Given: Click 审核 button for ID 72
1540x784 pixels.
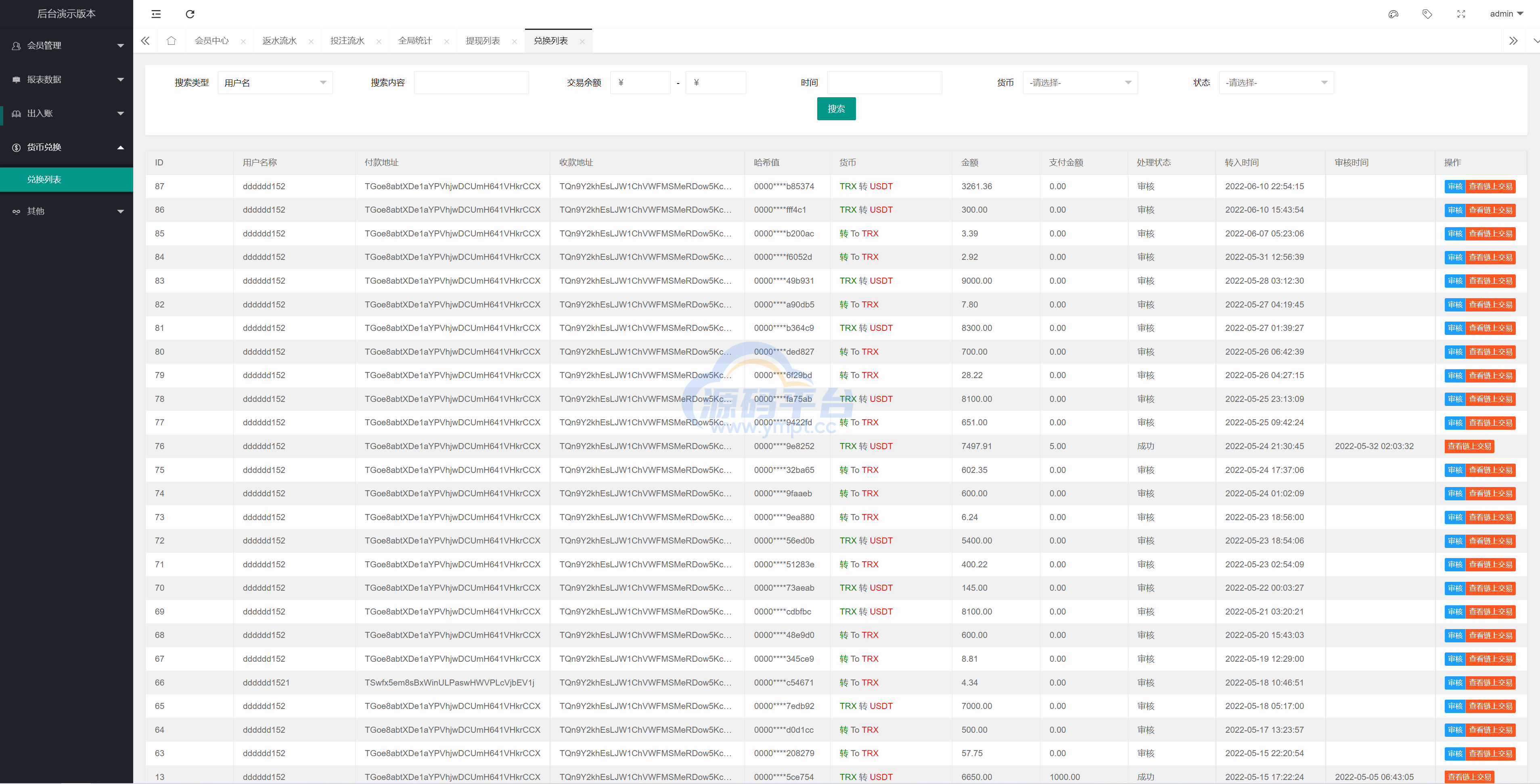Looking at the screenshot, I should [1455, 541].
